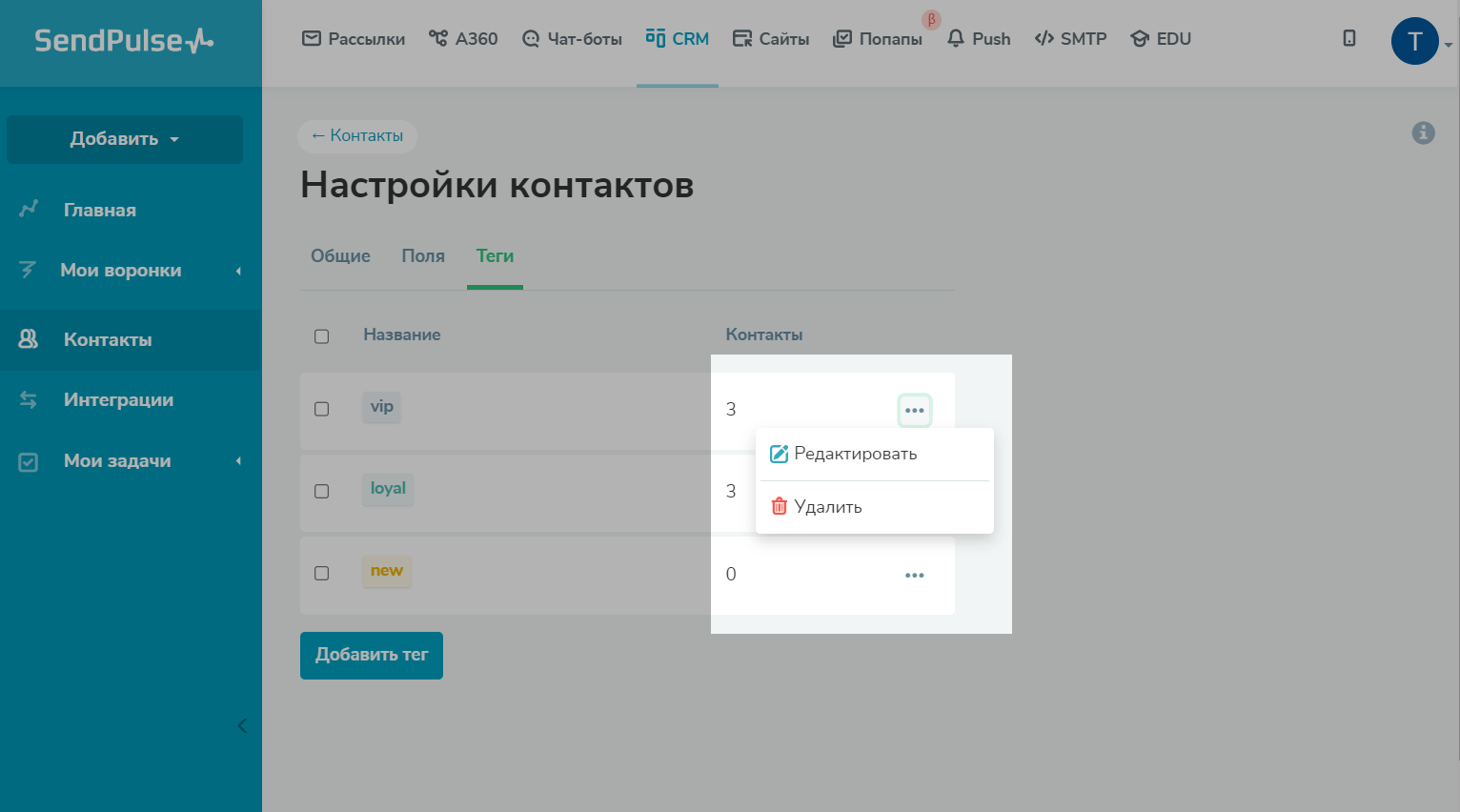Click the info icon near page top right
The height and width of the screenshot is (812, 1460).
click(1423, 132)
